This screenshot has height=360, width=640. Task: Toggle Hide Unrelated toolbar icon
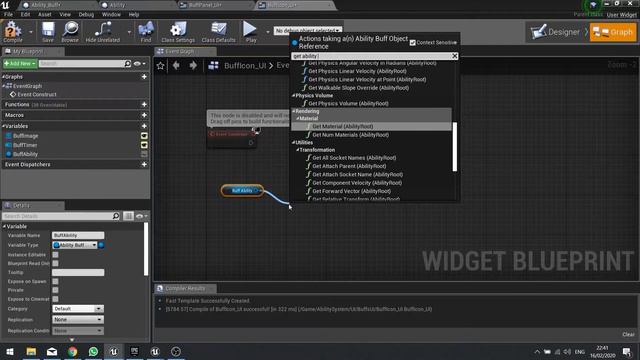[102, 32]
